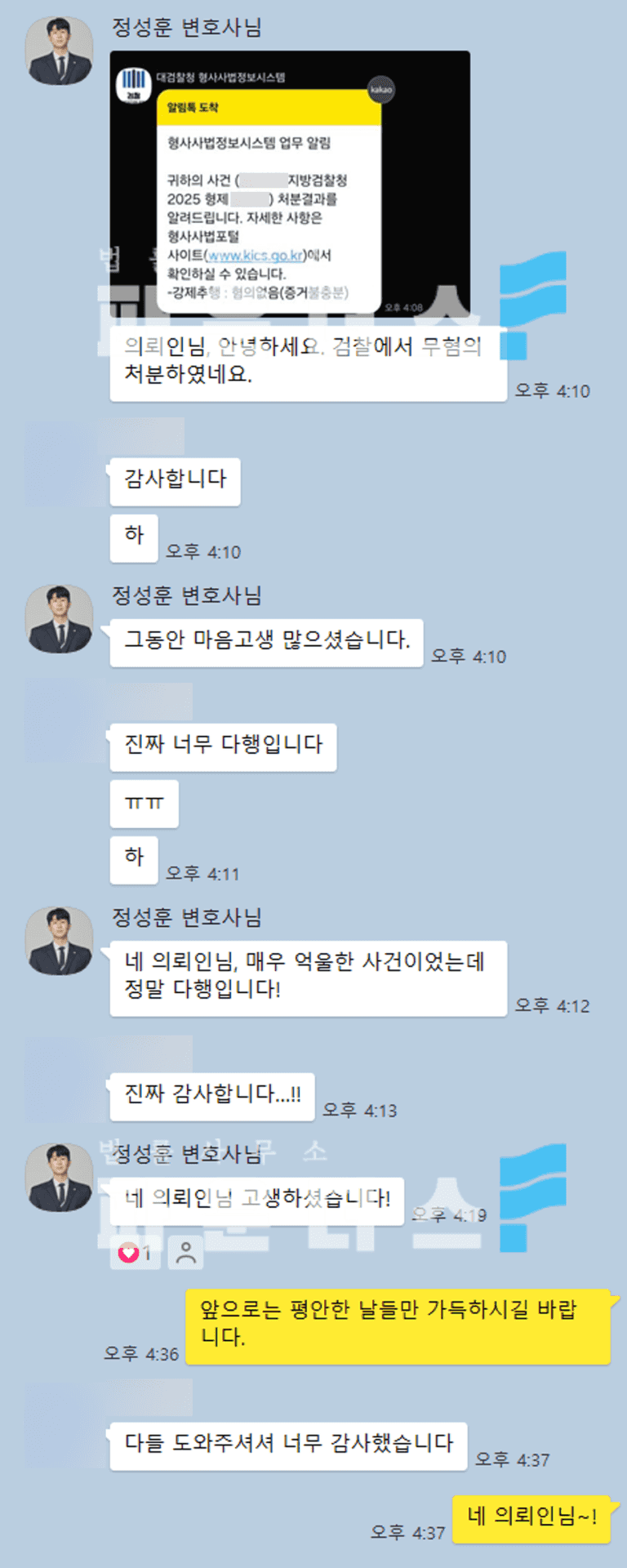This screenshot has height=1568, width=627.
Task: Select the "그동안 마음고생 많으셨습니다" bubble
Action: pos(266,643)
